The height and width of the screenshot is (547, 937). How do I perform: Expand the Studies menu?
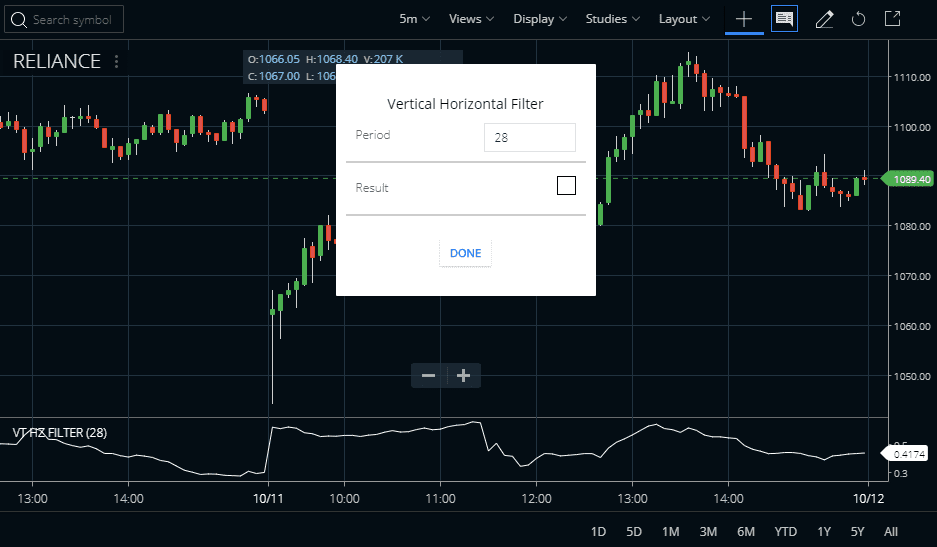point(613,19)
